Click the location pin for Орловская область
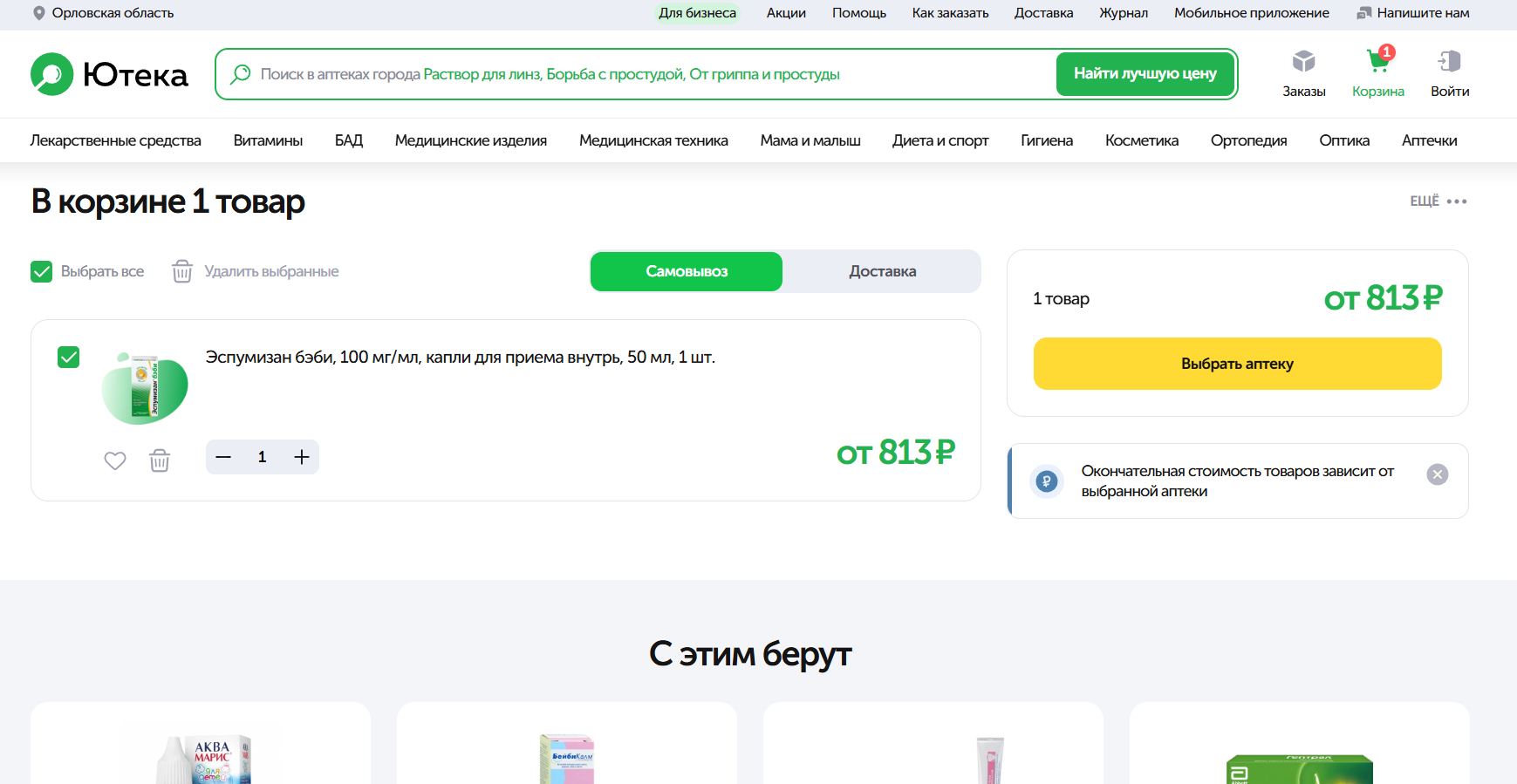The image size is (1517, 784). coord(38,13)
